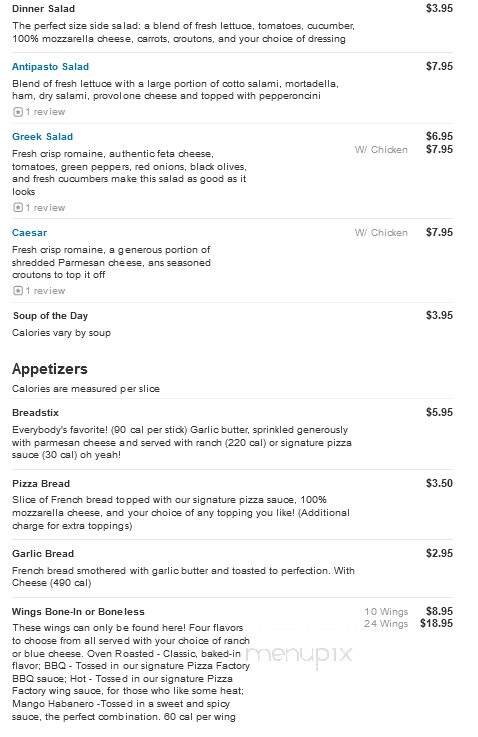Open the 1 review link for Greek Salad
The width and height of the screenshot is (478, 737).
[x=45, y=208]
